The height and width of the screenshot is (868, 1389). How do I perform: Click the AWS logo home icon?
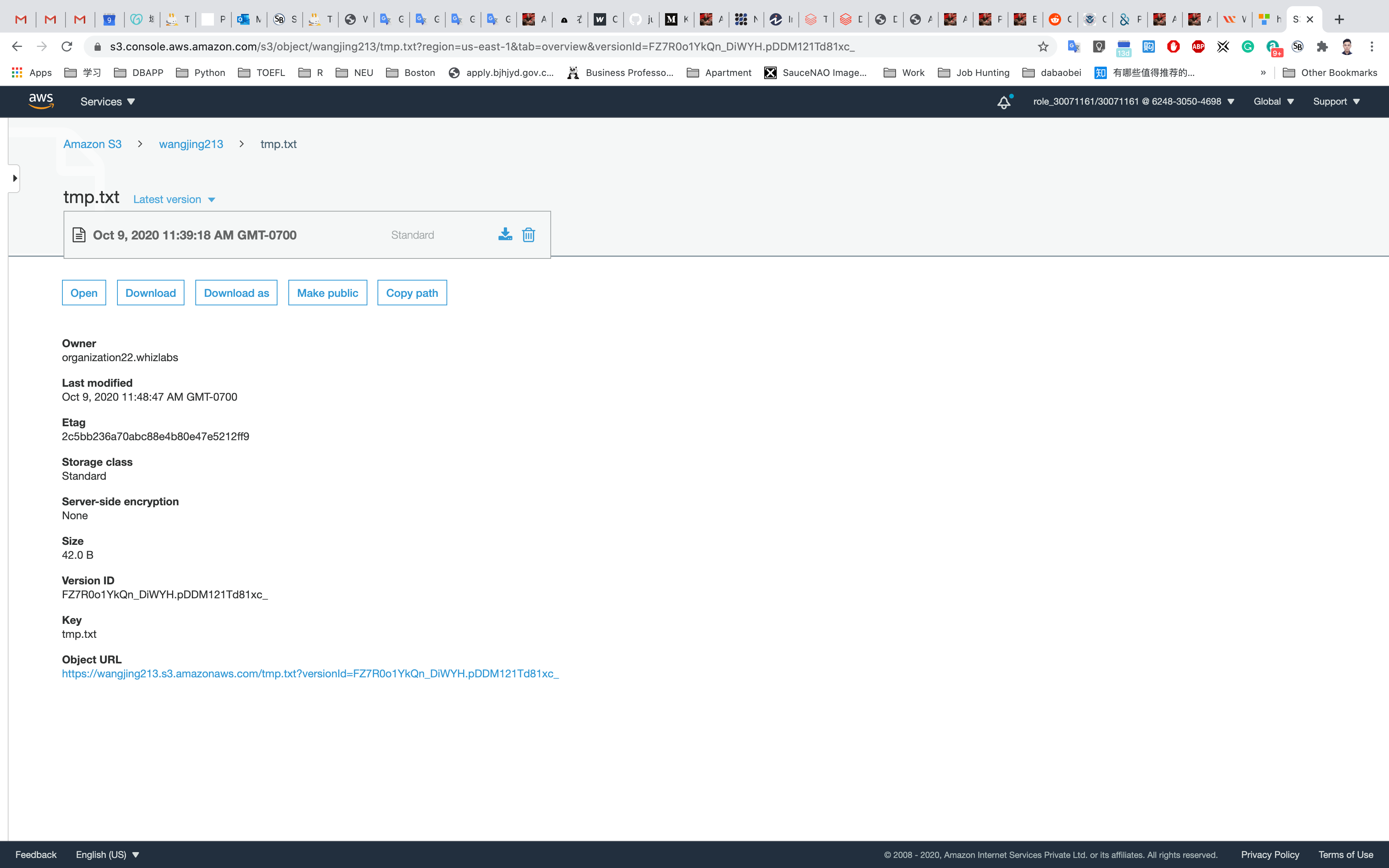click(41, 101)
